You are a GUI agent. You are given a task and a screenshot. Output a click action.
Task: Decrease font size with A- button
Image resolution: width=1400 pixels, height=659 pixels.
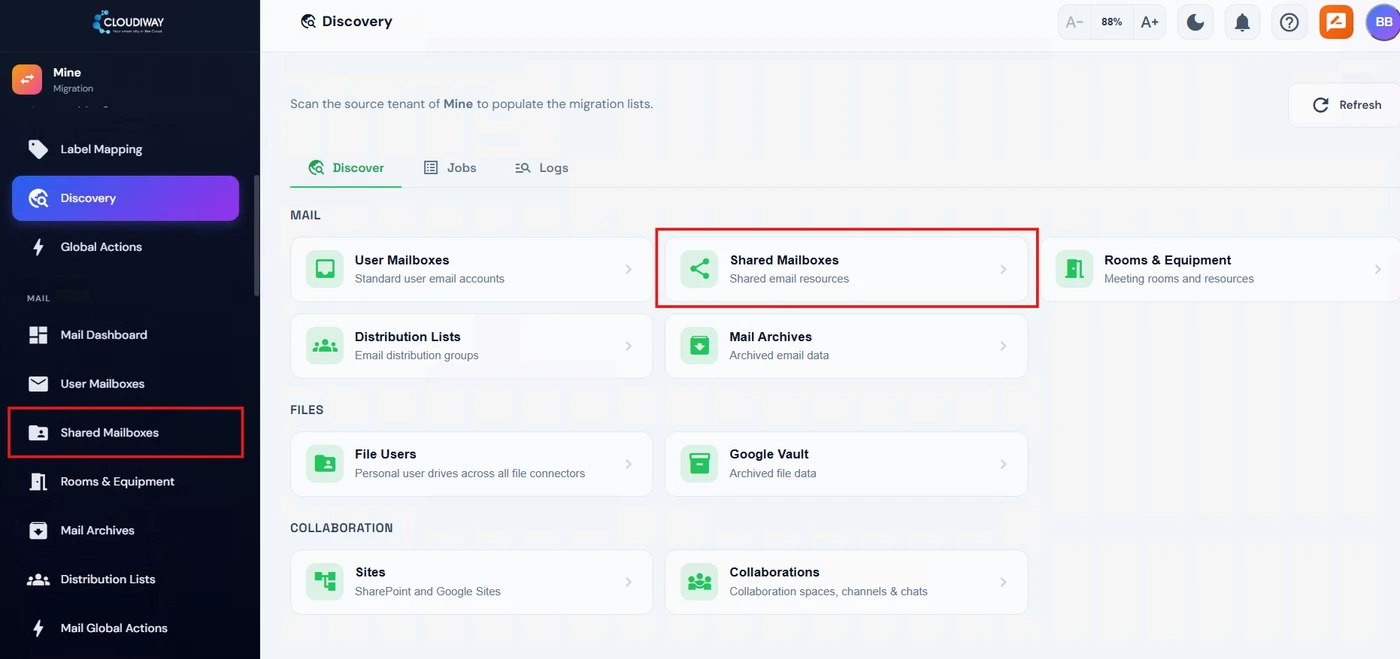[x=1075, y=22]
